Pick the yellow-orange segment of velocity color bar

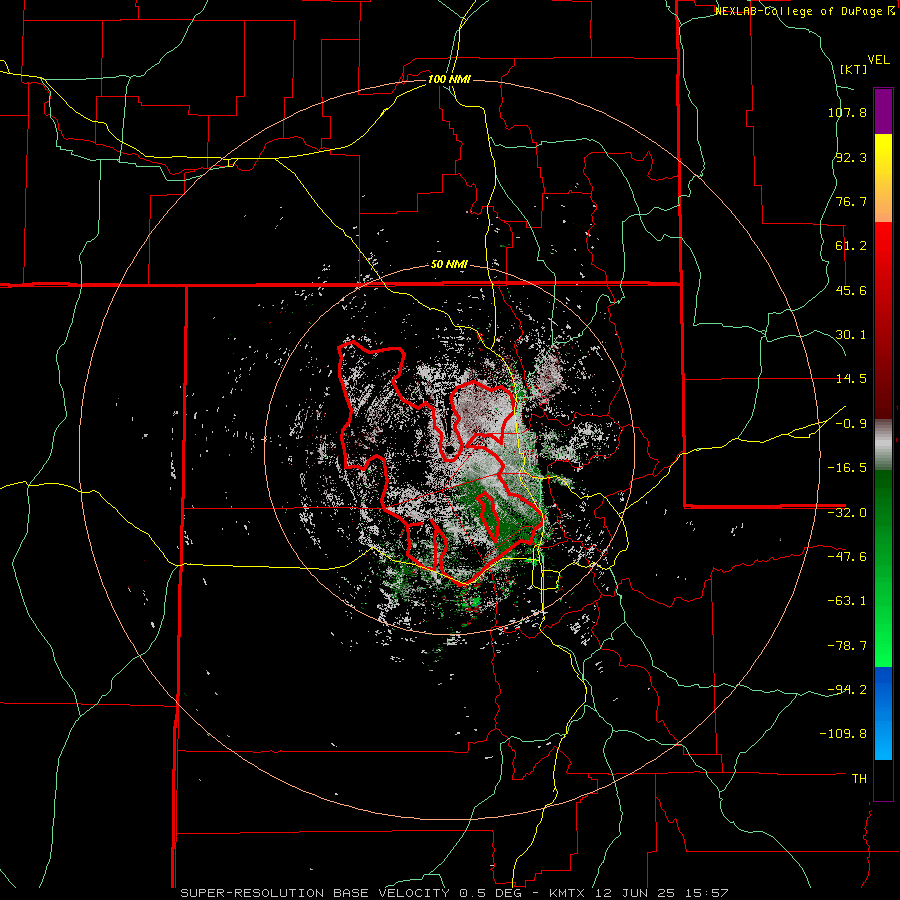[x=883, y=178]
